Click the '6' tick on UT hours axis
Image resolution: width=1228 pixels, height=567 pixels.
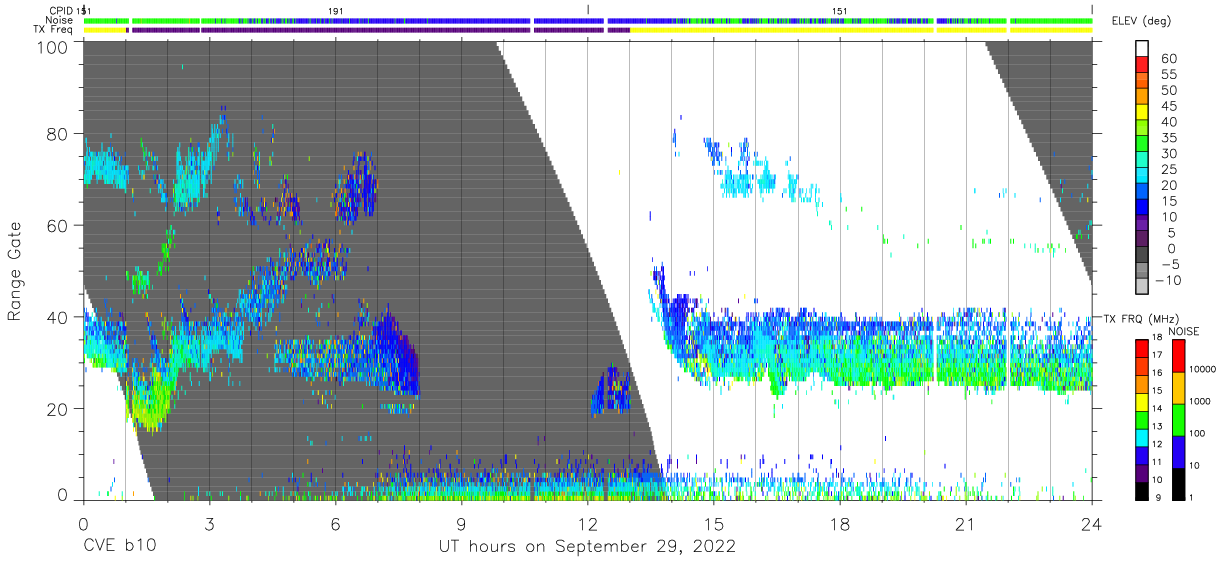click(336, 523)
